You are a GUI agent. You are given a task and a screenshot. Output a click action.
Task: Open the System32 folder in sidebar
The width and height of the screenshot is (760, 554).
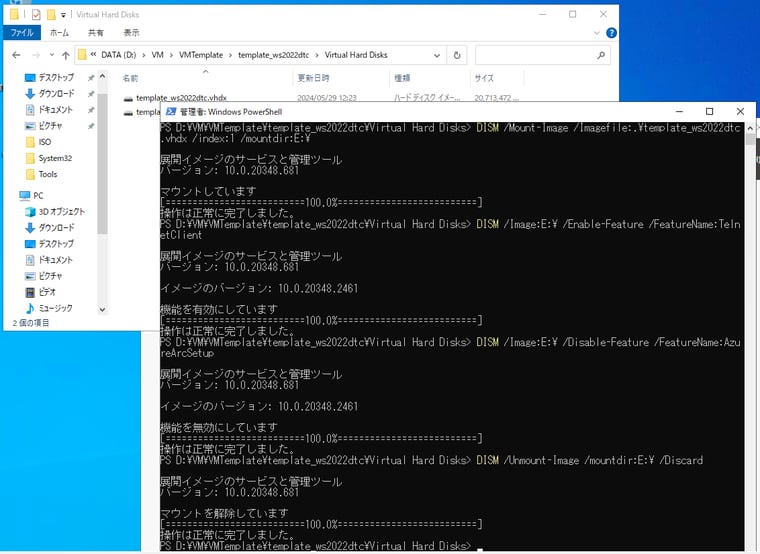(55, 158)
